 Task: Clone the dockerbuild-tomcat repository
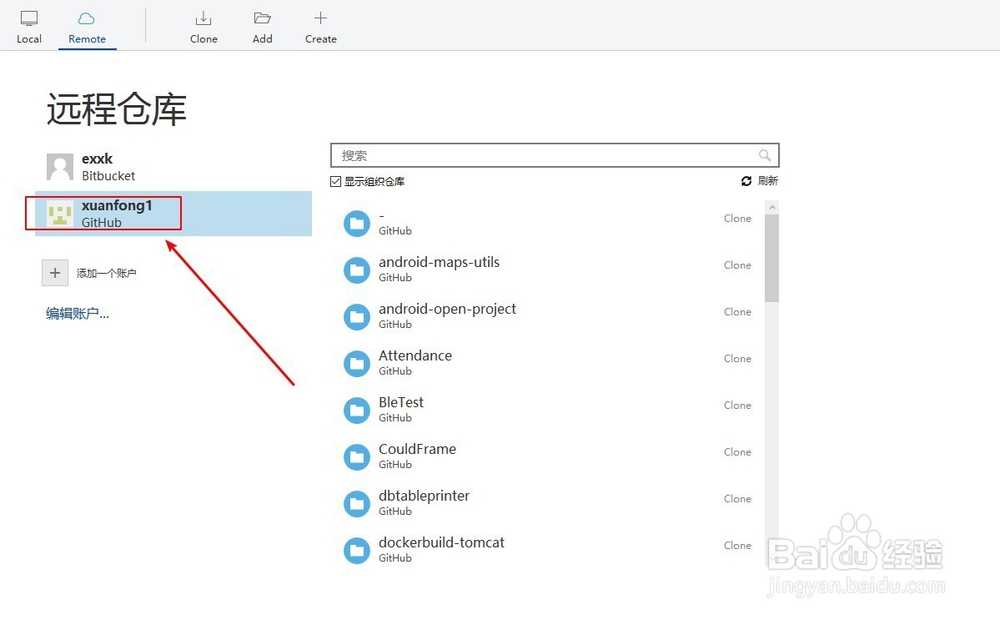click(x=737, y=545)
